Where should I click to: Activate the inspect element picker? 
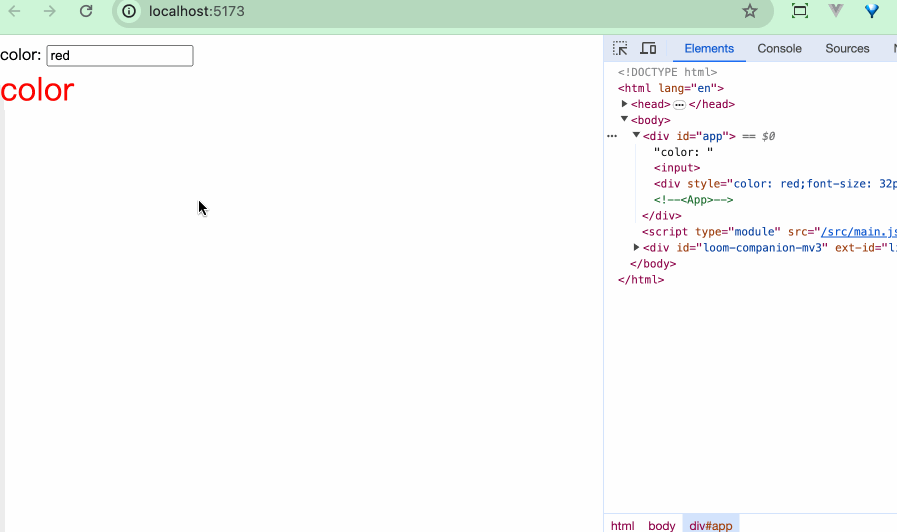[620, 48]
